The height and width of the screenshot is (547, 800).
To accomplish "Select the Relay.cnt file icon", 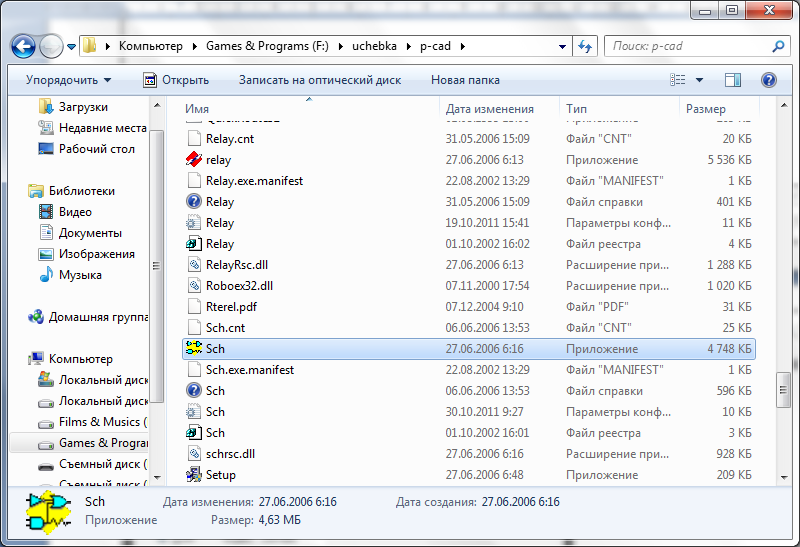I will tap(194, 139).
